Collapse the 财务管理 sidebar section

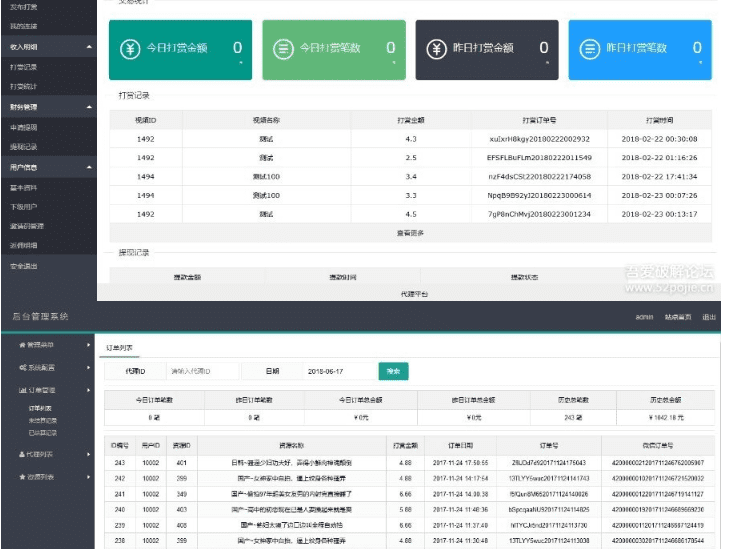click(89, 106)
